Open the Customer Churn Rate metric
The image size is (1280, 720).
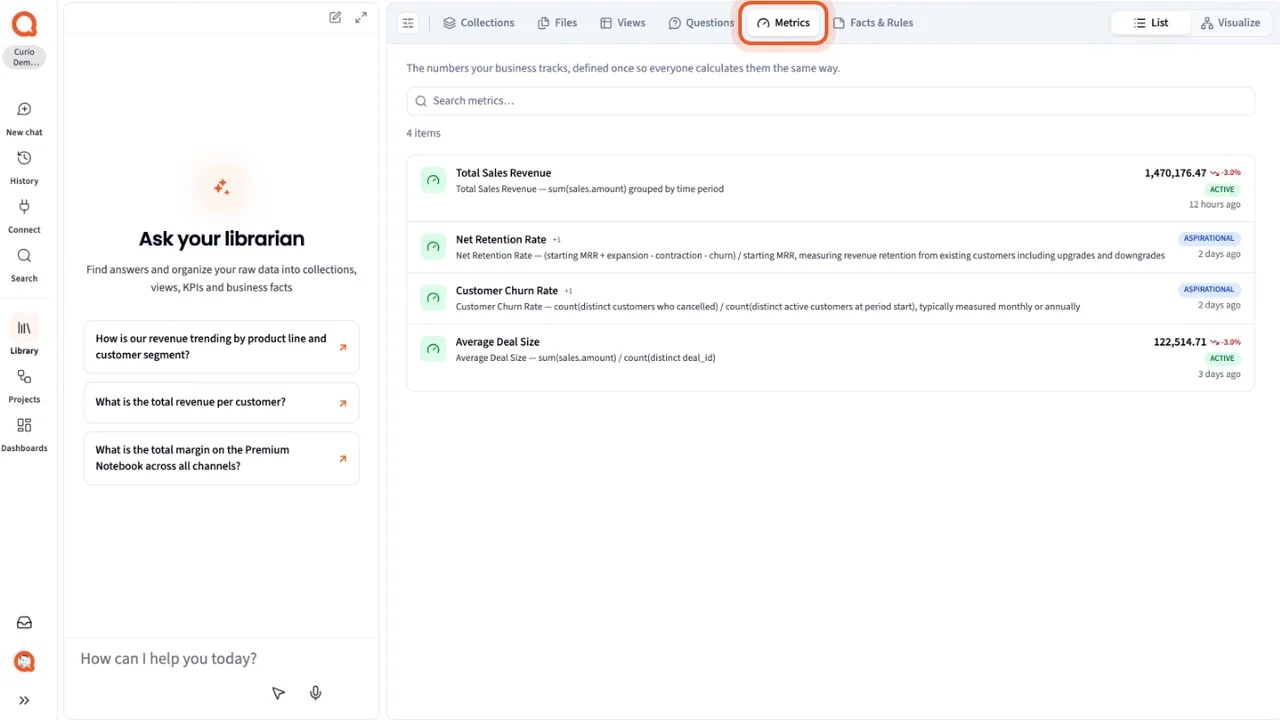click(x=830, y=298)
